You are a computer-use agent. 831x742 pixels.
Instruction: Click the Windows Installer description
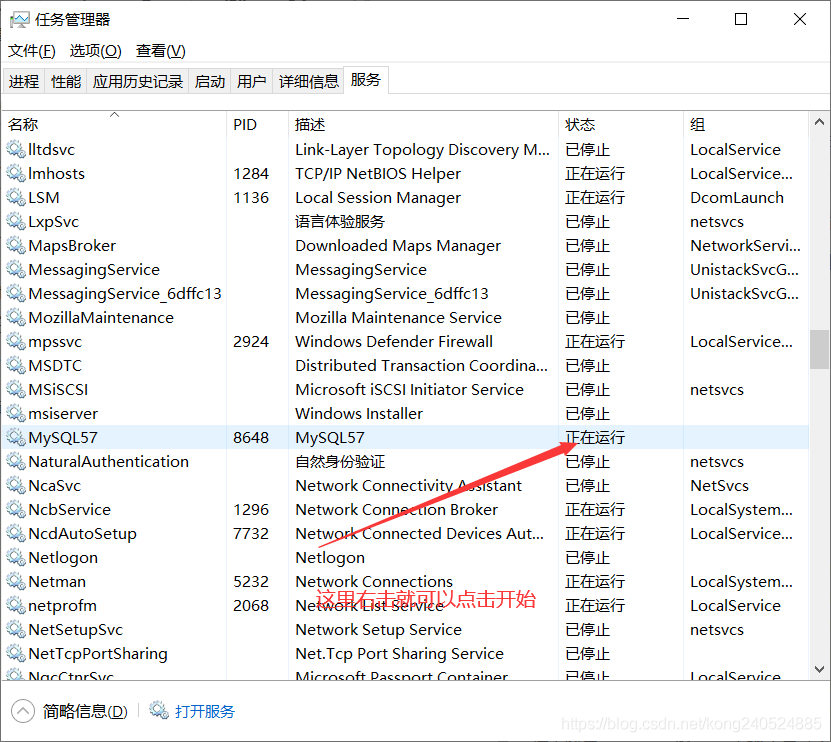(x=359, y=413)
